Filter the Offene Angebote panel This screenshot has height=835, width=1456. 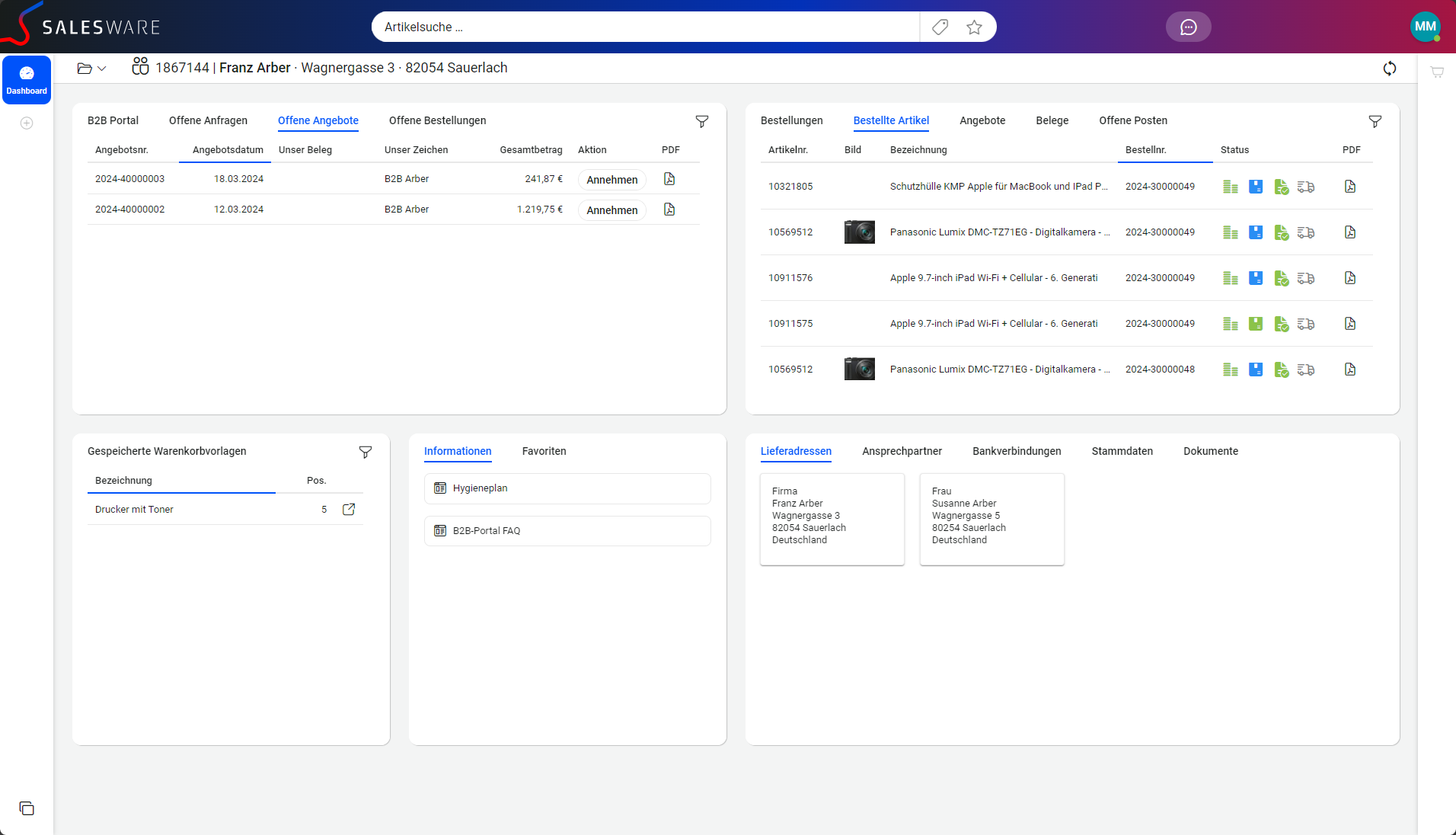click(x=702, y=122)
